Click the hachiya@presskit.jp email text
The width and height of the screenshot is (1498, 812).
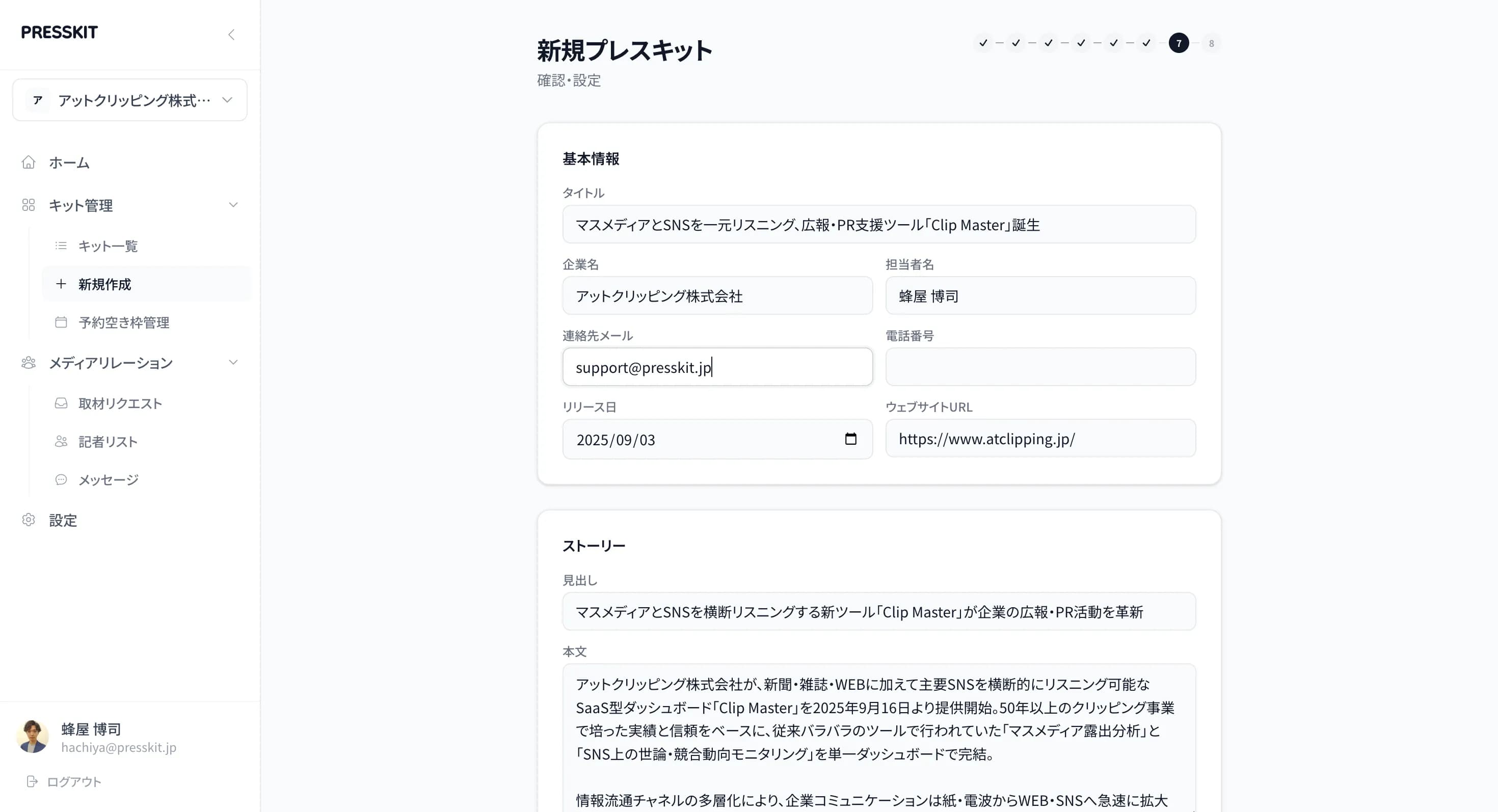tap(119, 747)
